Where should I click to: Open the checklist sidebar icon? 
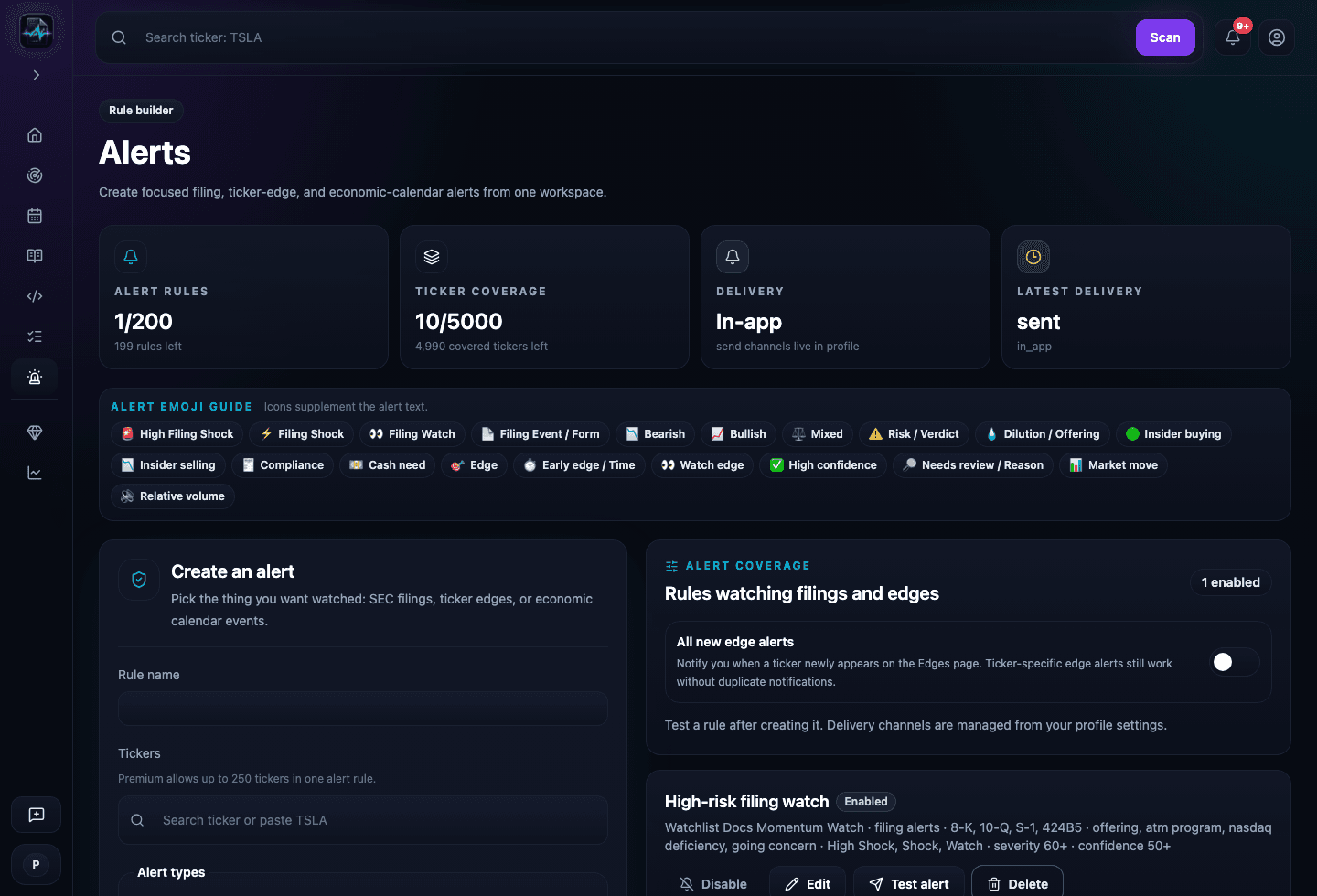(x=35, y=336)
